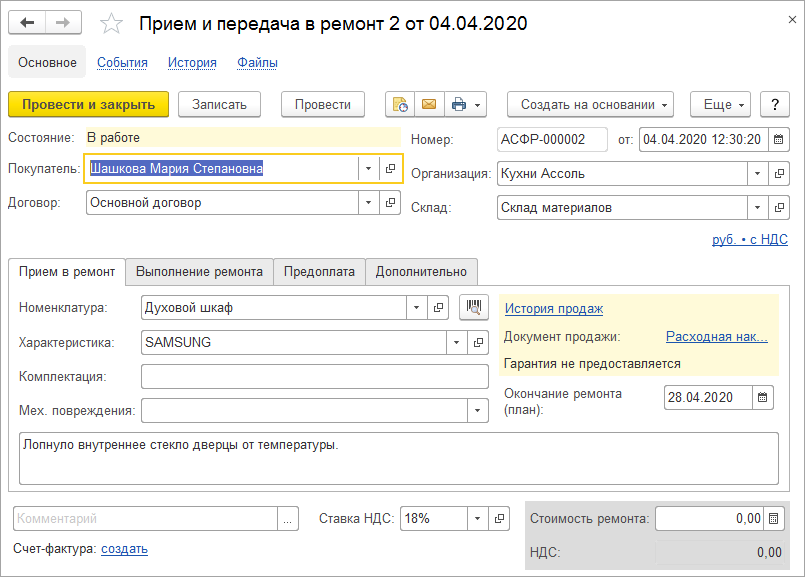The height and width of the screenshot is (577, 805).
Task: Go back using the left arrow
Action: click(27, 23)
